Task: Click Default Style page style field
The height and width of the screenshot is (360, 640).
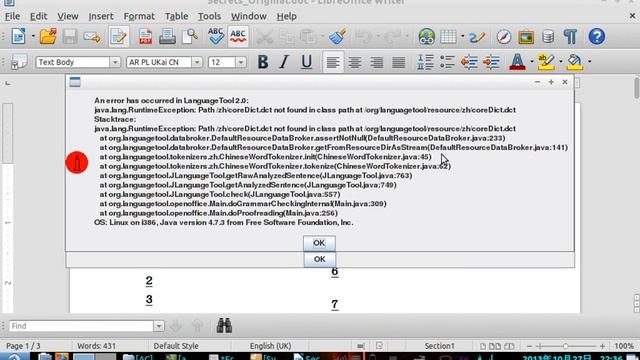Action: pos(176,346)
